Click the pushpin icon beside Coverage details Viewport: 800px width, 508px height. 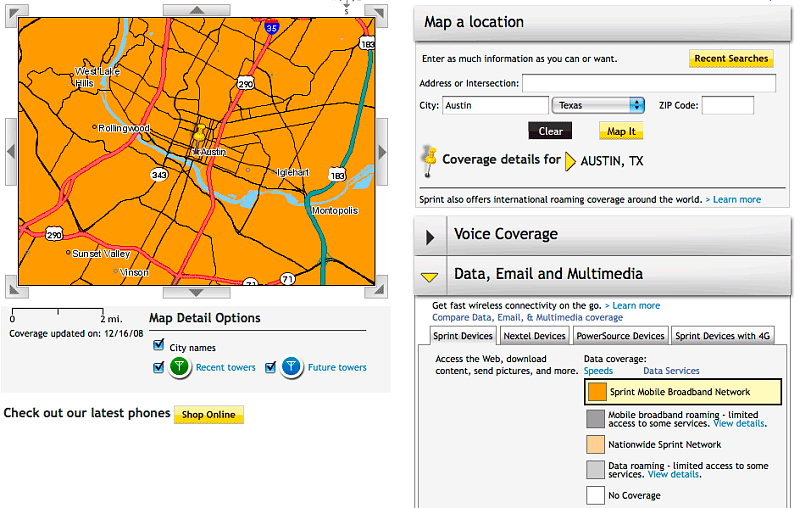(x=430, y=161)
